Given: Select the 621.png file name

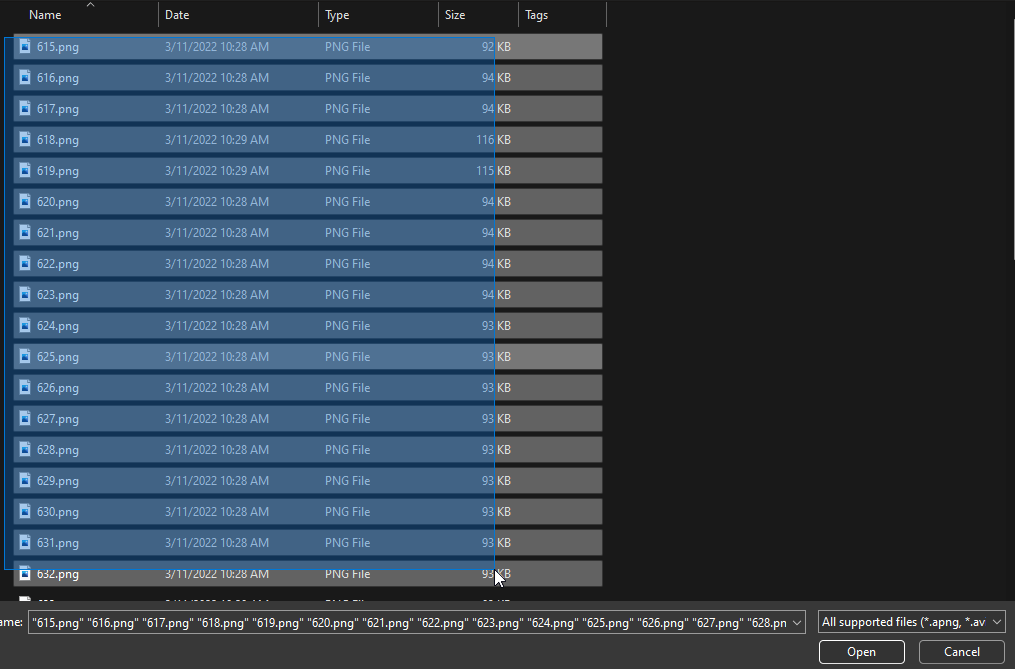Looking at the screenshot, I should [58, 232].
